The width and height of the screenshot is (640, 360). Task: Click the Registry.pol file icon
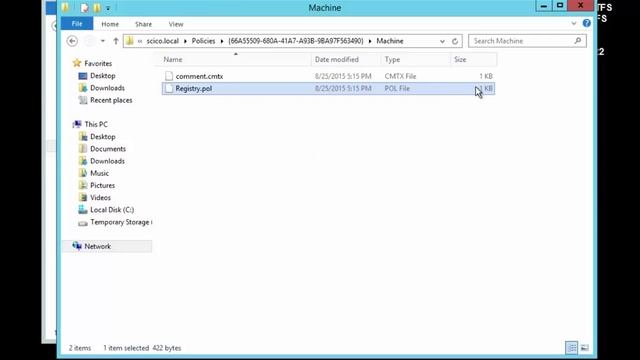point(169,88)
